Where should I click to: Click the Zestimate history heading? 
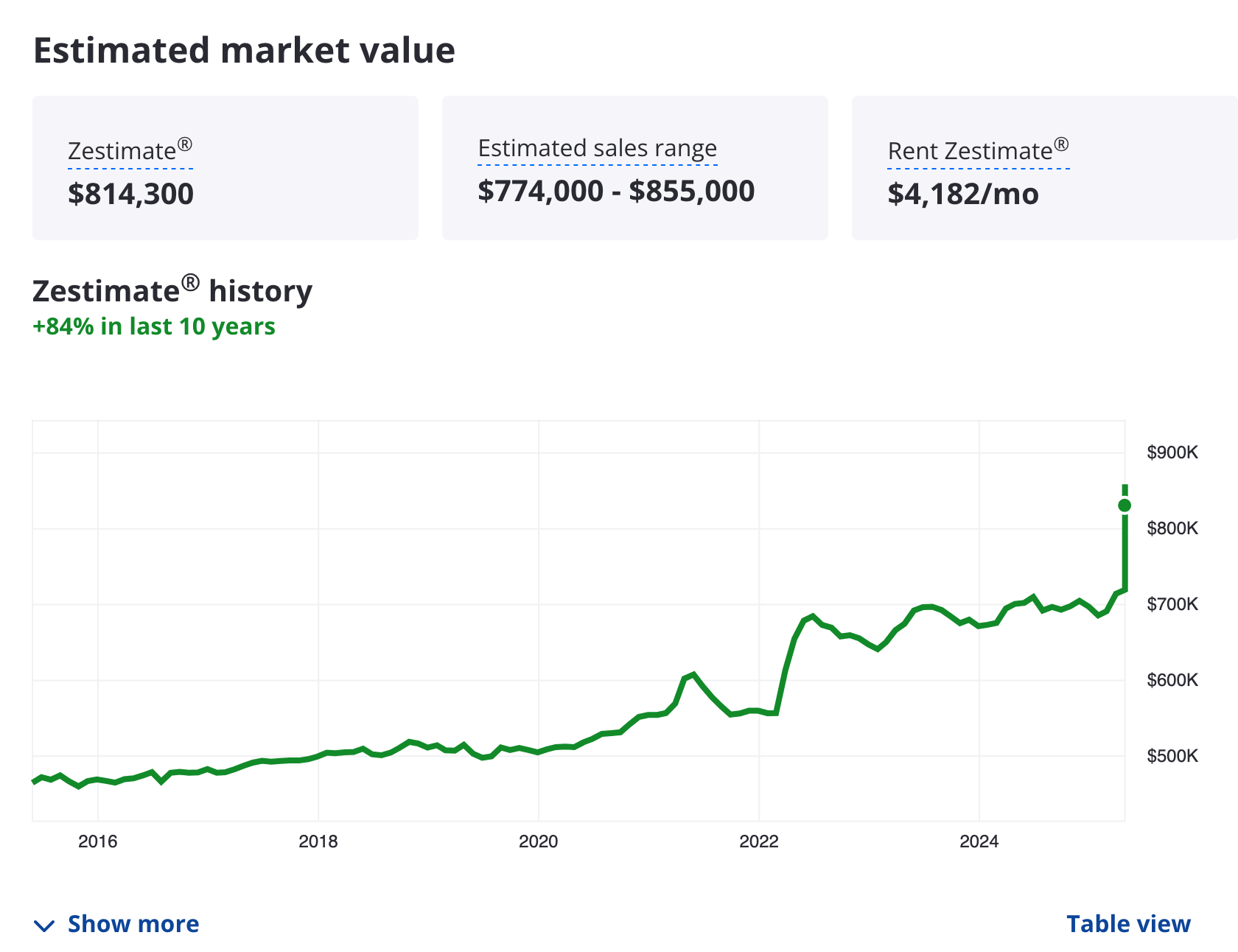[x=172, y=290]
